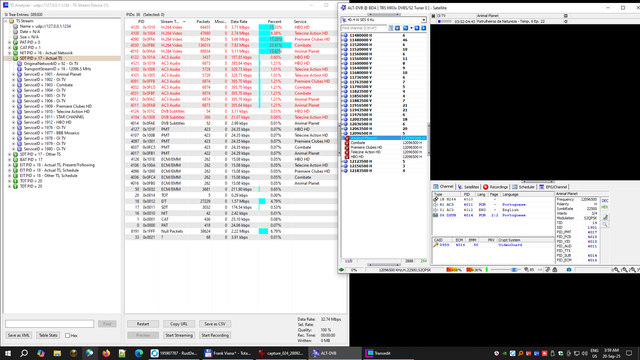The width and height of the screenshot is (640, 360).
Task: Select PID 8191 Null Packets row
Action: tap(232, 231)
